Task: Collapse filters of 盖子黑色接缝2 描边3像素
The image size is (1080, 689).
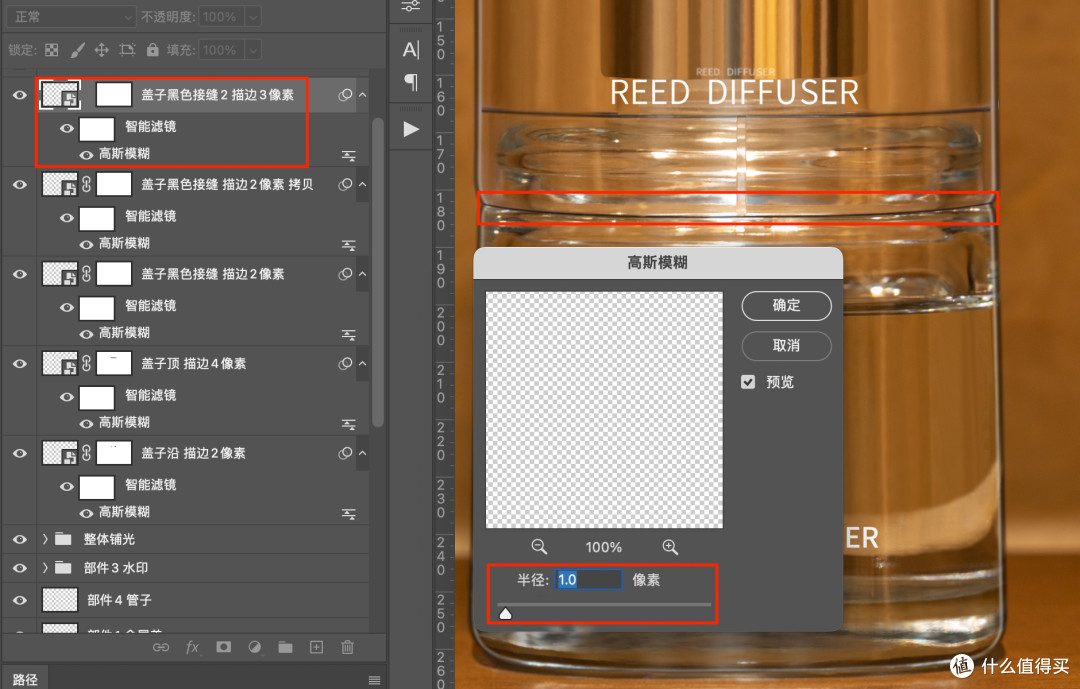Action: pos(362,95)
